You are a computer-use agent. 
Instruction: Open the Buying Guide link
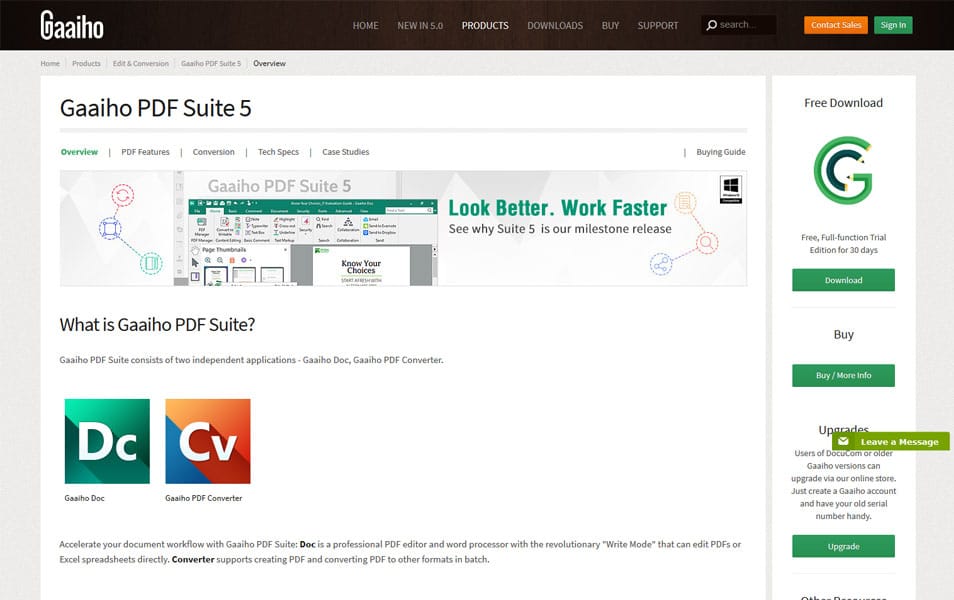pyautogui.click(x=721, y=152)
